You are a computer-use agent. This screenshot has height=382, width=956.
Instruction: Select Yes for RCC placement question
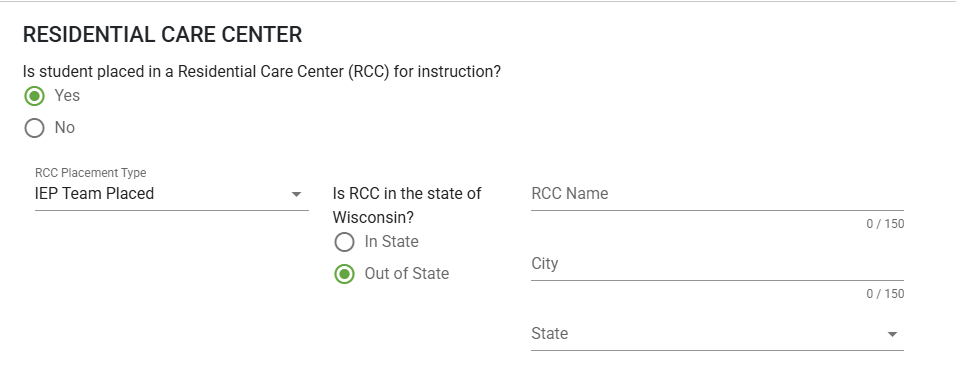35,96
